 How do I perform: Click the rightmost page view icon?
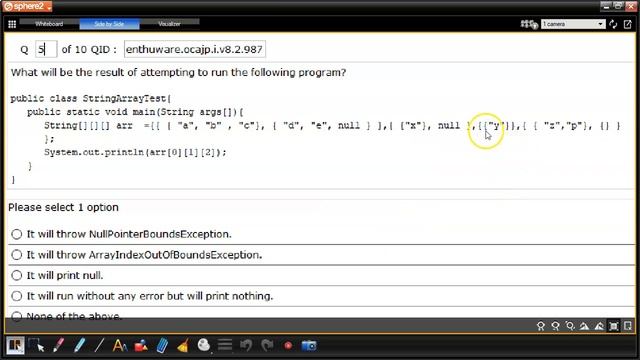pos(628,326)
